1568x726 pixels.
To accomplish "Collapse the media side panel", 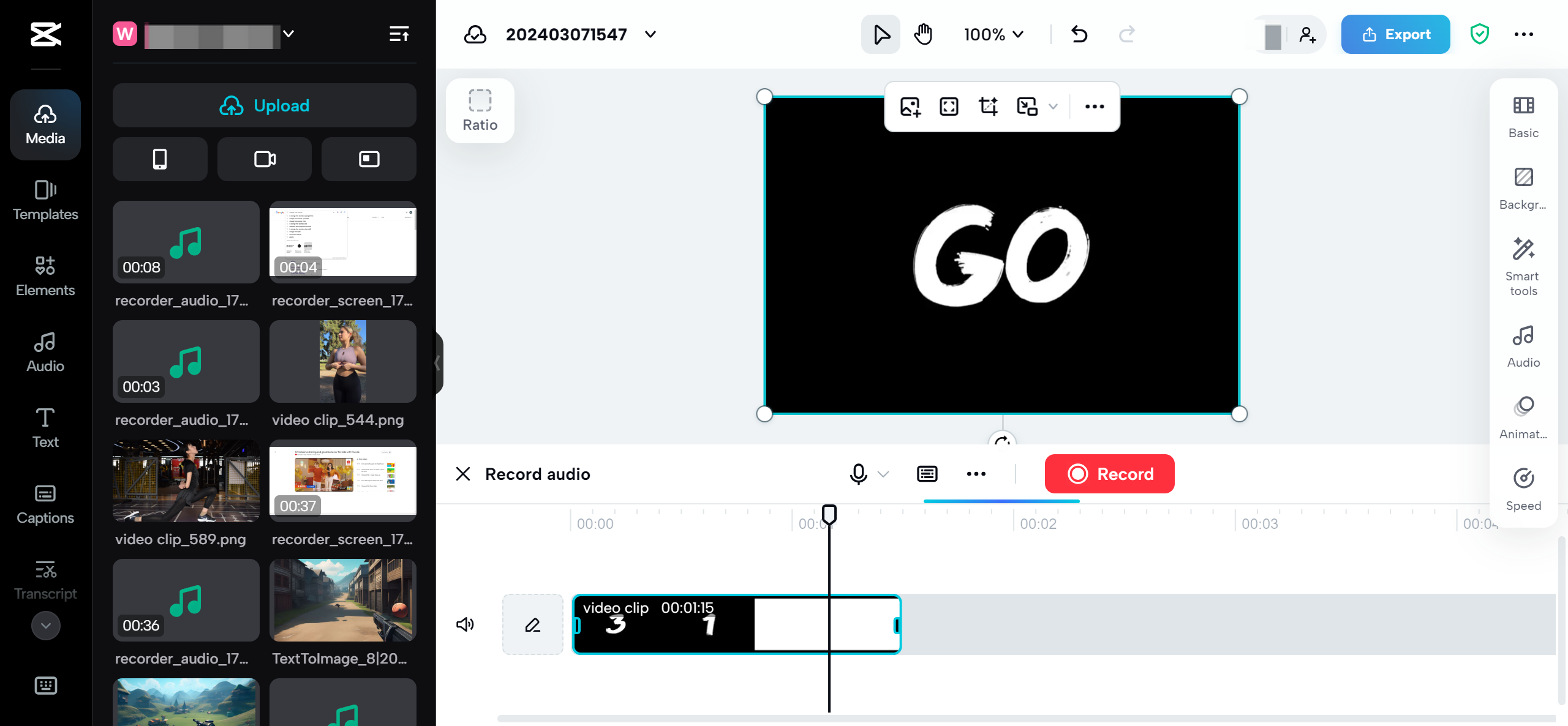I will click(x=437, y=363).
